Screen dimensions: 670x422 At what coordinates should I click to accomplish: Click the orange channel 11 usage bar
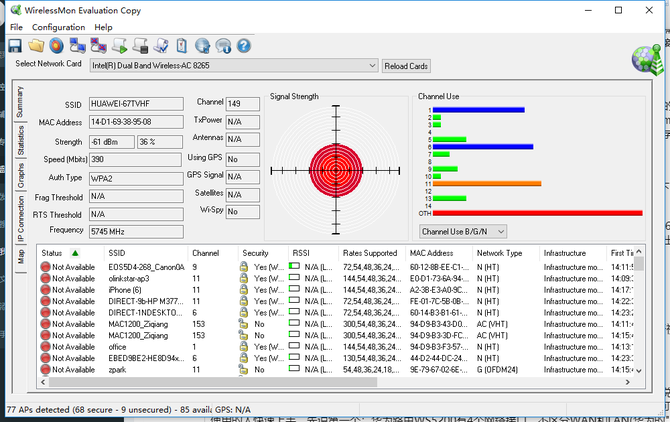486,184
